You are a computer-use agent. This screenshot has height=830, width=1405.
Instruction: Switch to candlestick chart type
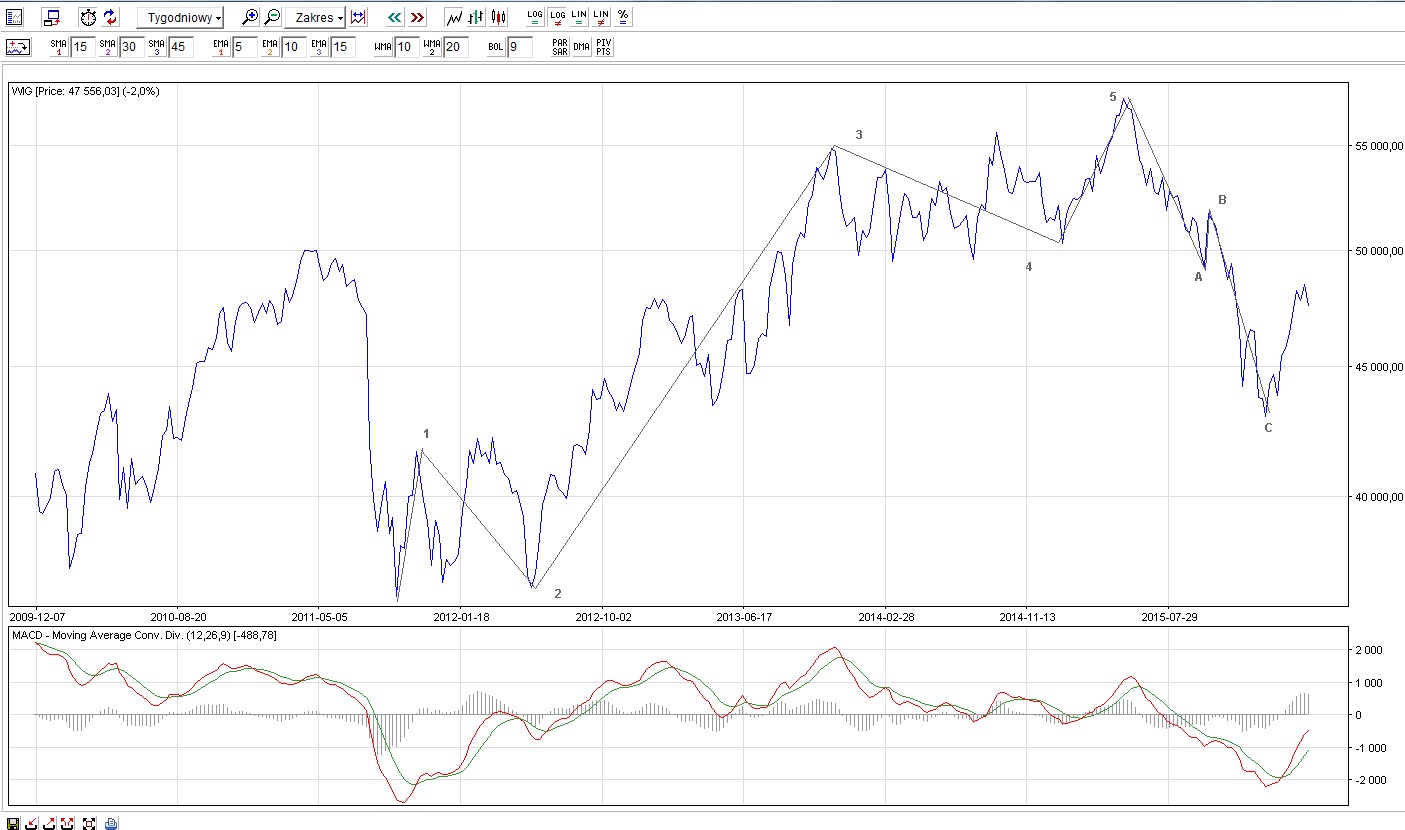(x=498, y=17)
